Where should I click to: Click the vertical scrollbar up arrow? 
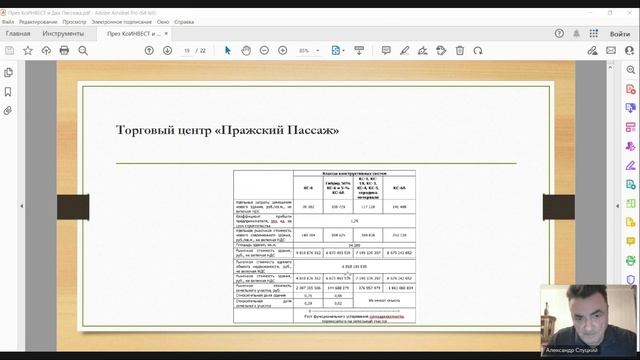coord(611,67)
